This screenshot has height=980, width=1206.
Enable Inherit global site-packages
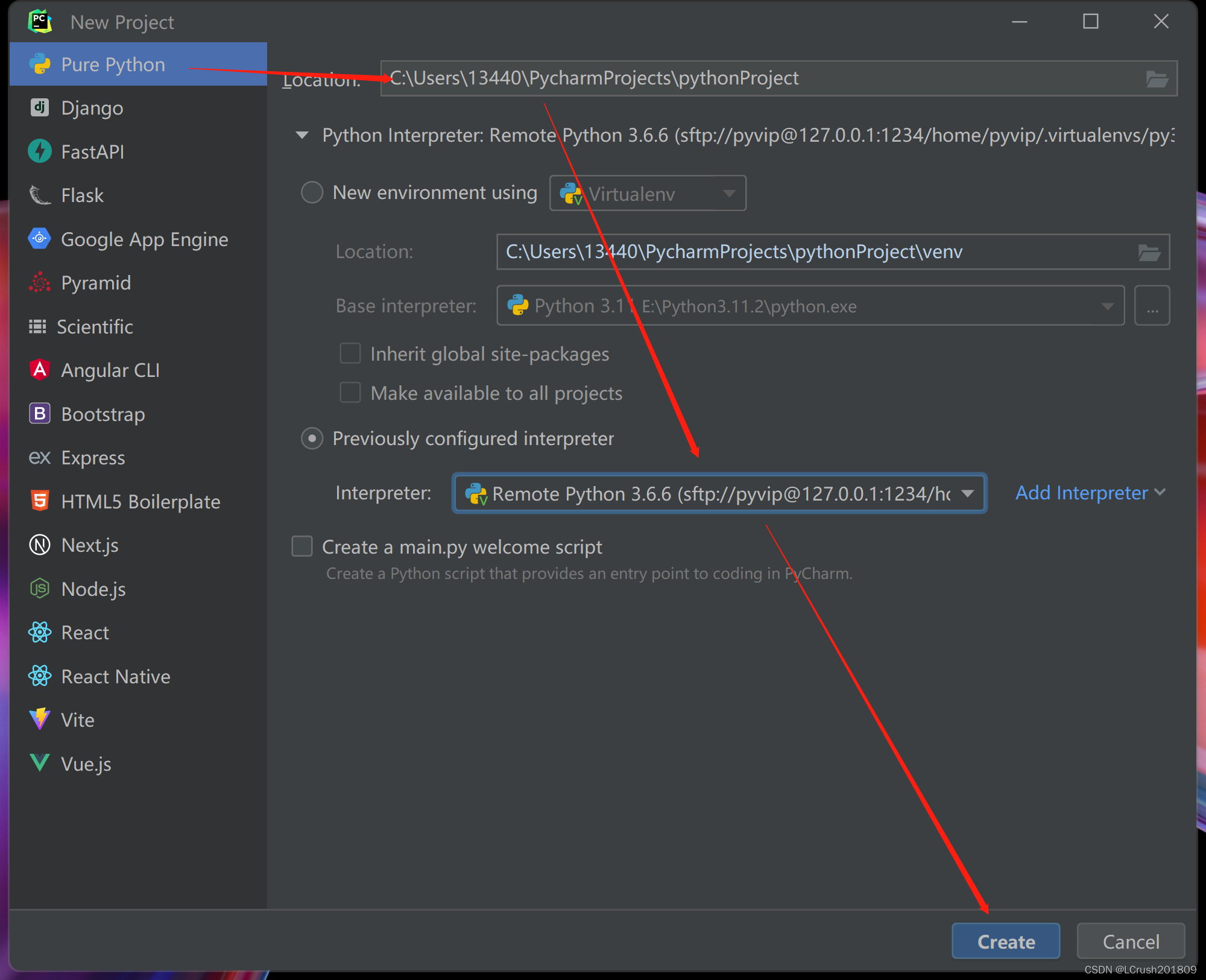[350, 353]
